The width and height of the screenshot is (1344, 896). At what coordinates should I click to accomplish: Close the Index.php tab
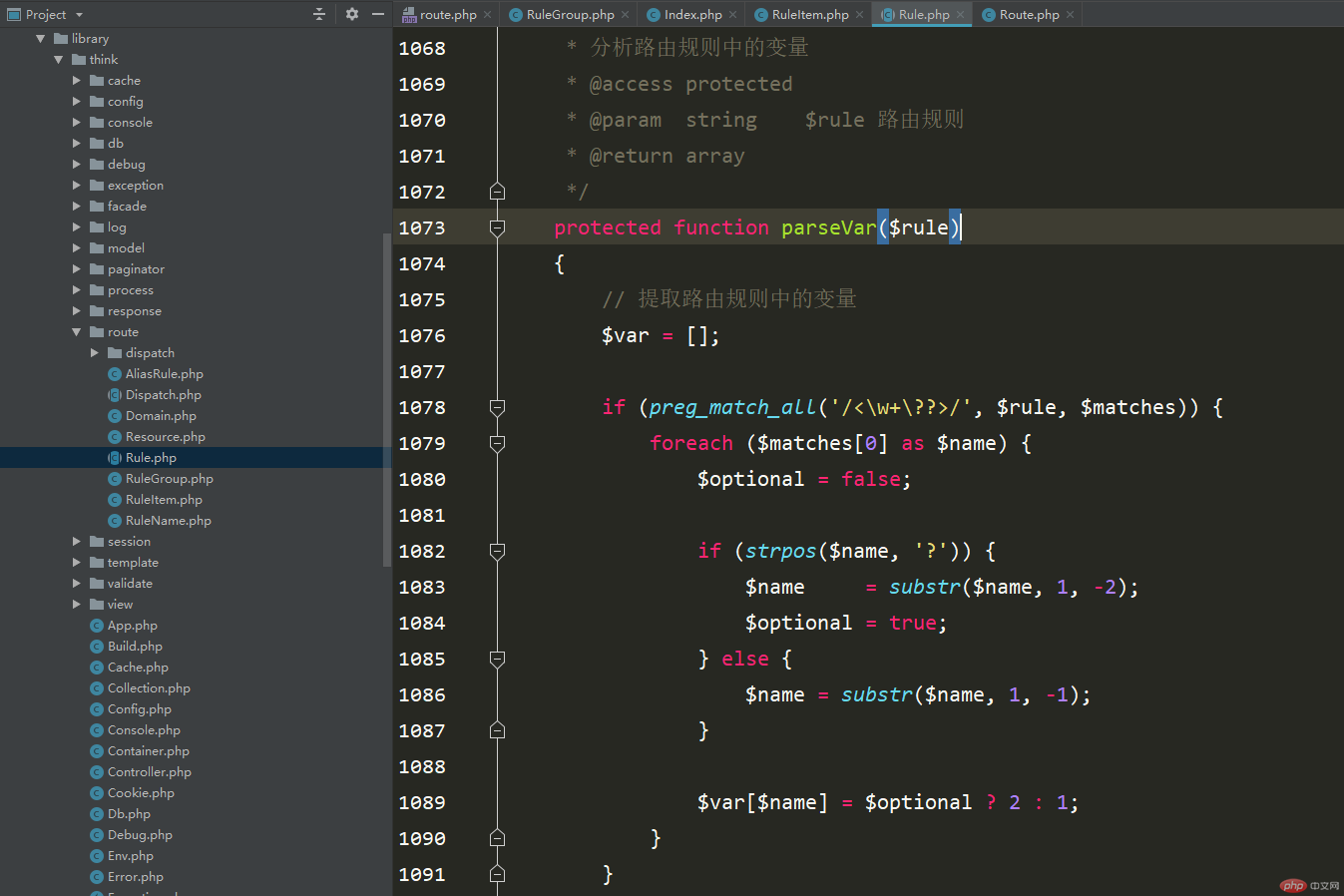pos(733,15)
